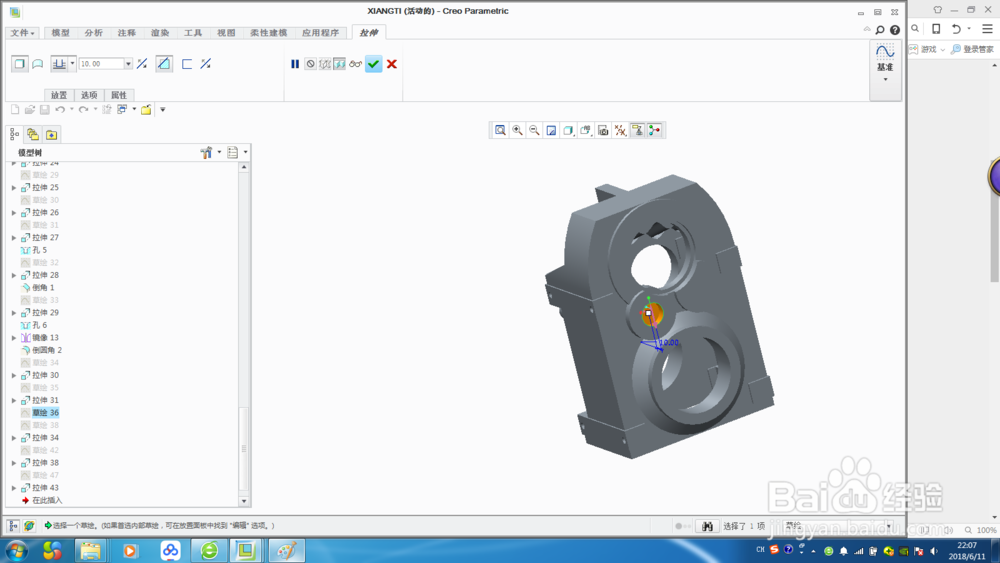Image resolution: width=1000 pixels, height=563 pixels.
Task: Open the command search magnifier icon
Action: 880,30
